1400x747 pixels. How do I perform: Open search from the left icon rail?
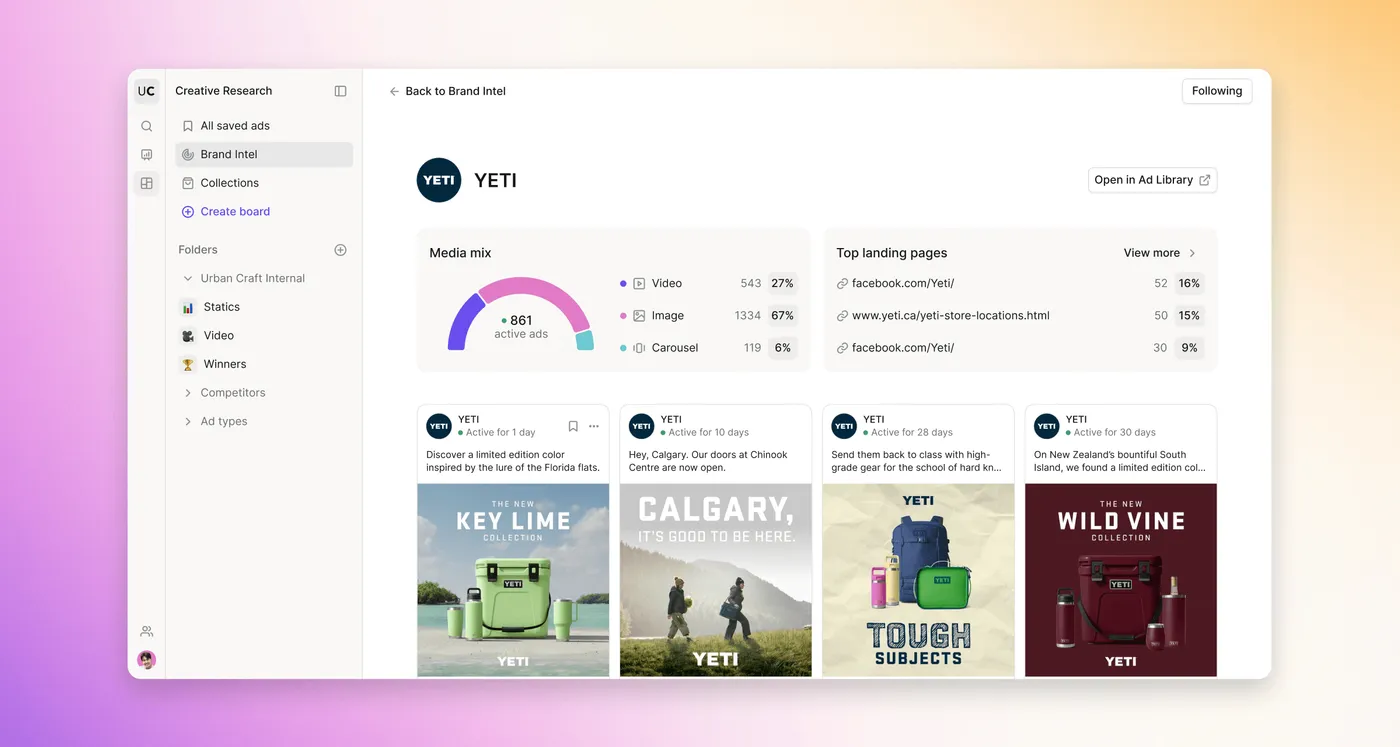pos(147,126)
